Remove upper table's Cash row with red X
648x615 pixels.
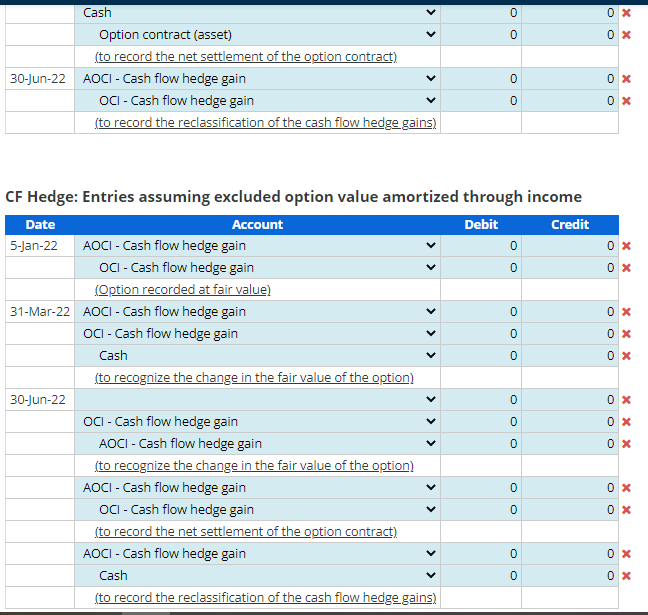point(626,13)
